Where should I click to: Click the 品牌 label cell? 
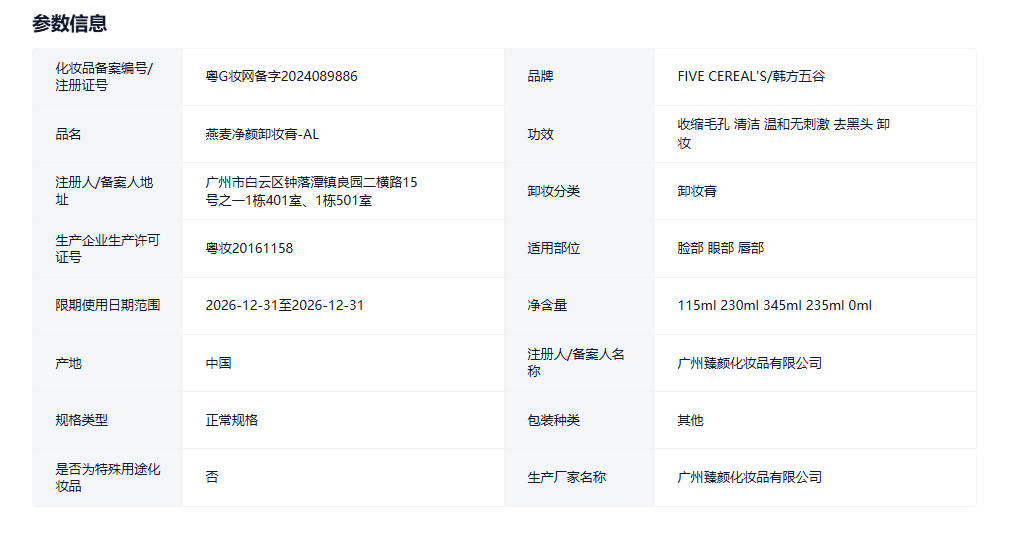point(540,77)
